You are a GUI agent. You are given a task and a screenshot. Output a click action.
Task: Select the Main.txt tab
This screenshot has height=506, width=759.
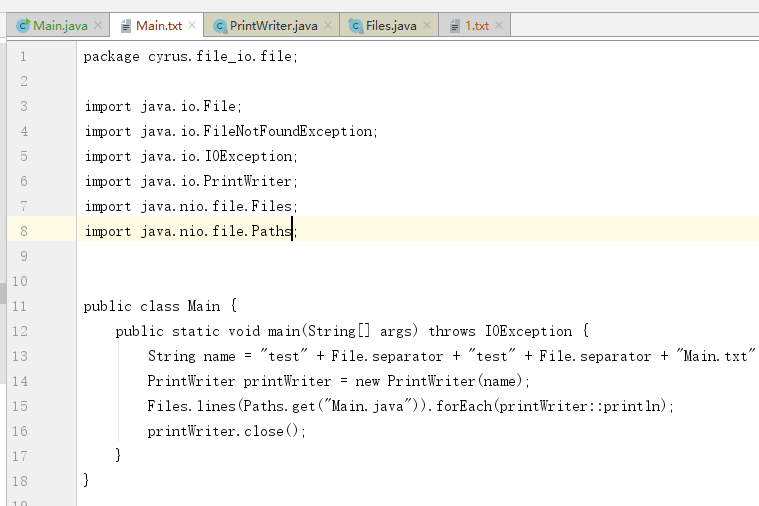click(157, 26)
